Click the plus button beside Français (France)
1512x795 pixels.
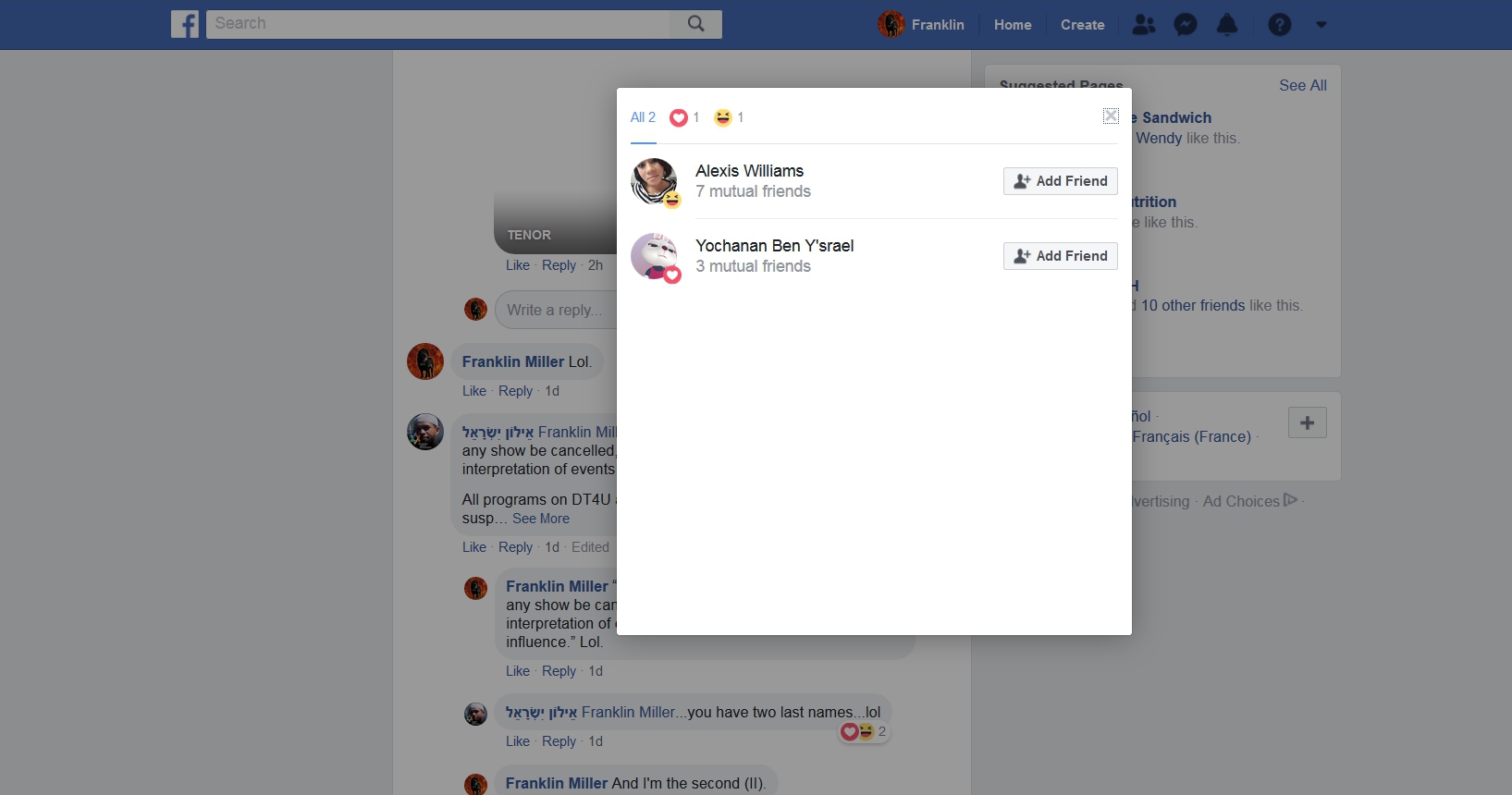1307,422
